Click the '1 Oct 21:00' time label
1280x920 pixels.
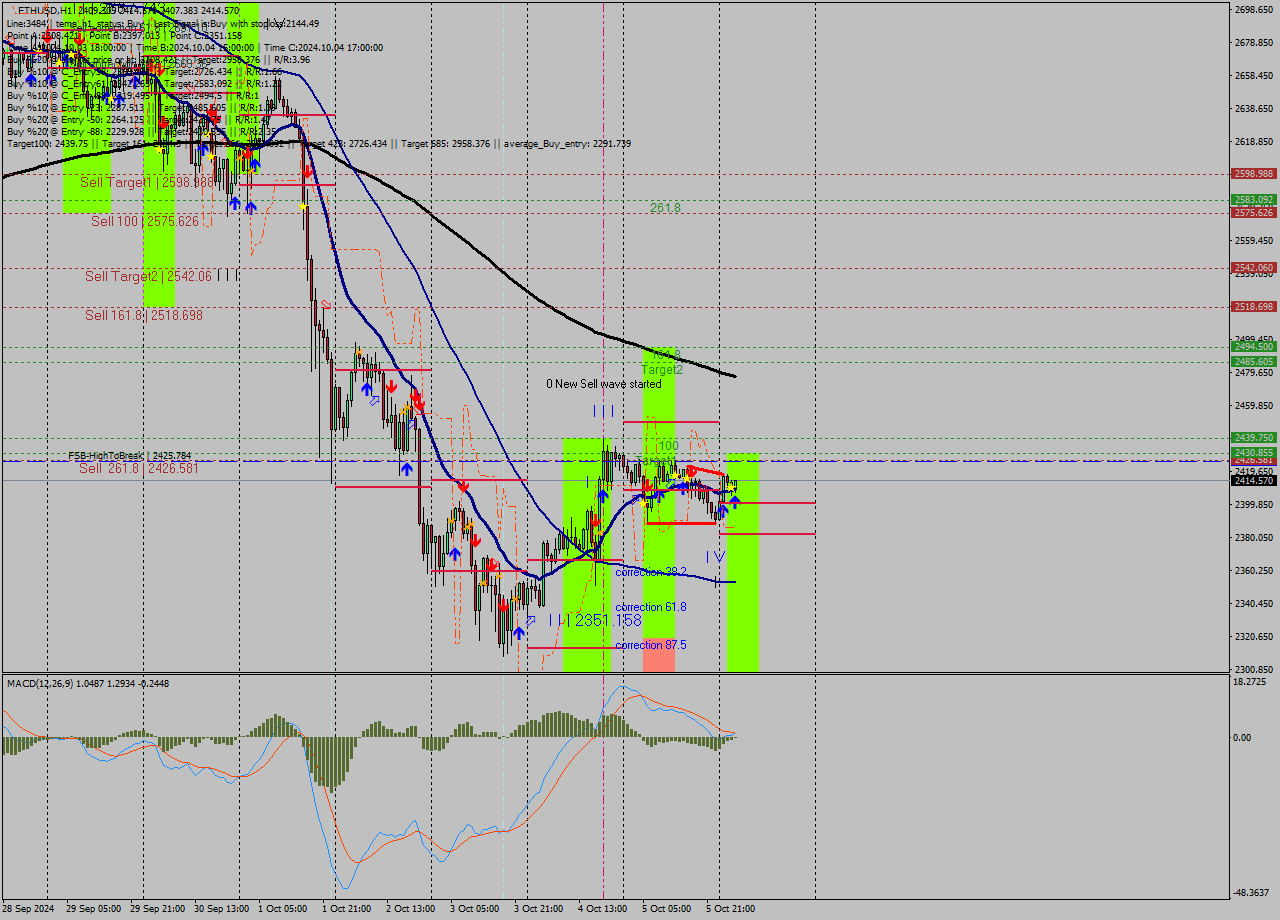pyautogui.click(x=346, y=909)
